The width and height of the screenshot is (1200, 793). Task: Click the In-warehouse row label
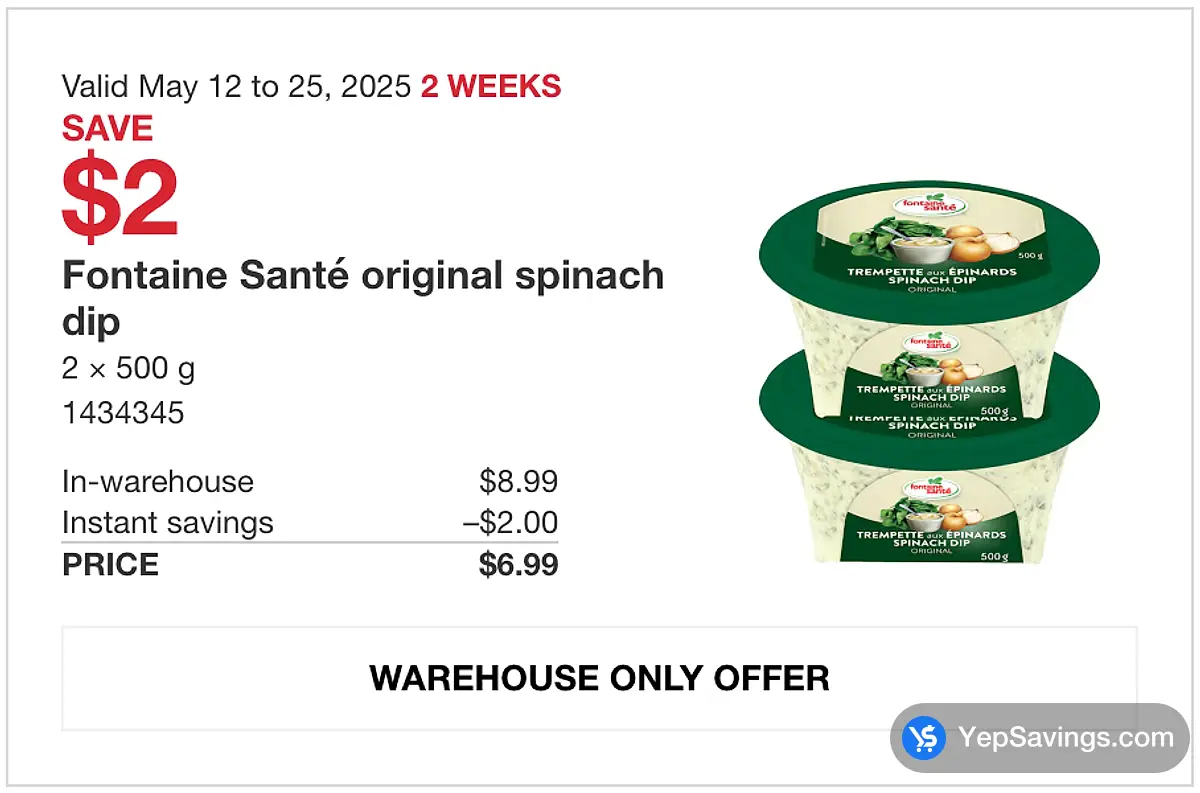click(x=158, y=481)
